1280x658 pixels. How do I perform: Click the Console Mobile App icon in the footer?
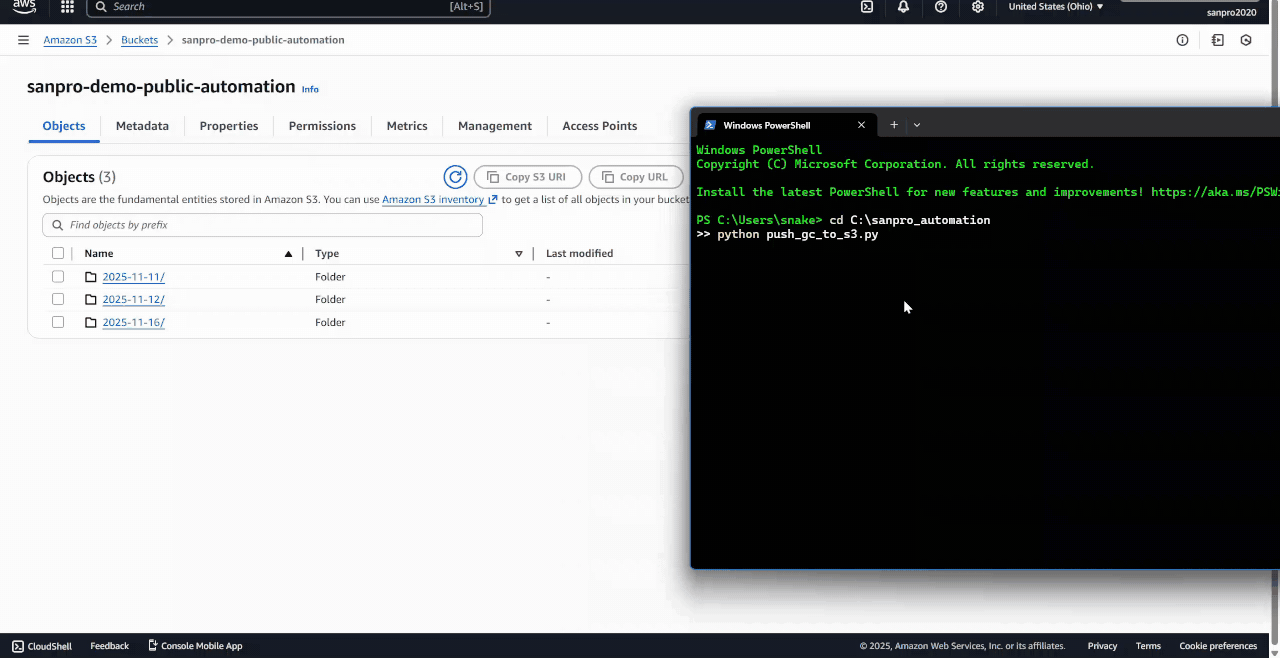(151, 645)
